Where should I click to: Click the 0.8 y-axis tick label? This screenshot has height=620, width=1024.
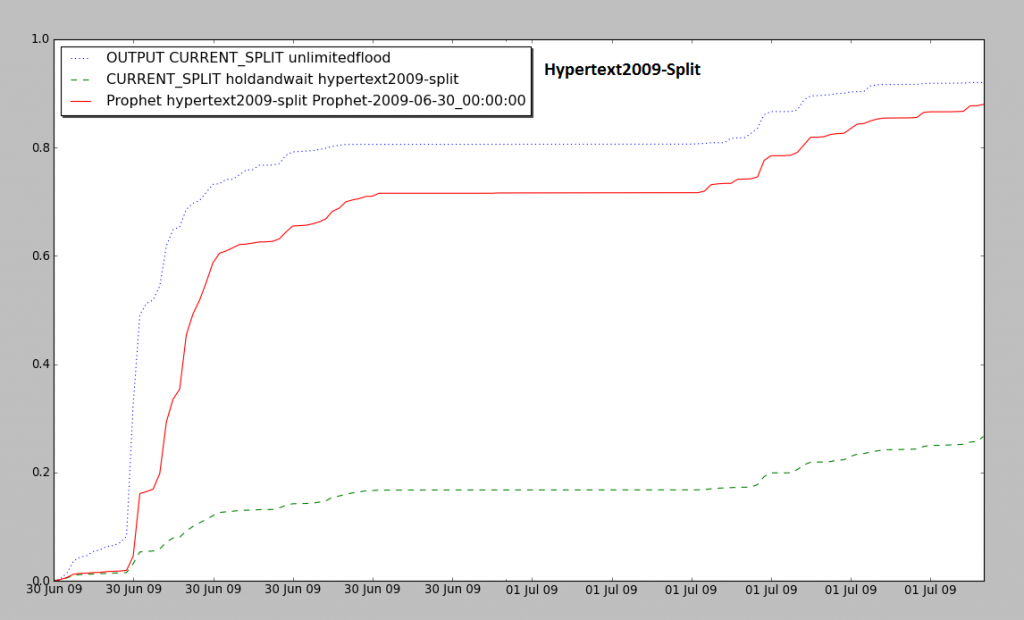[x=39, y=148]
